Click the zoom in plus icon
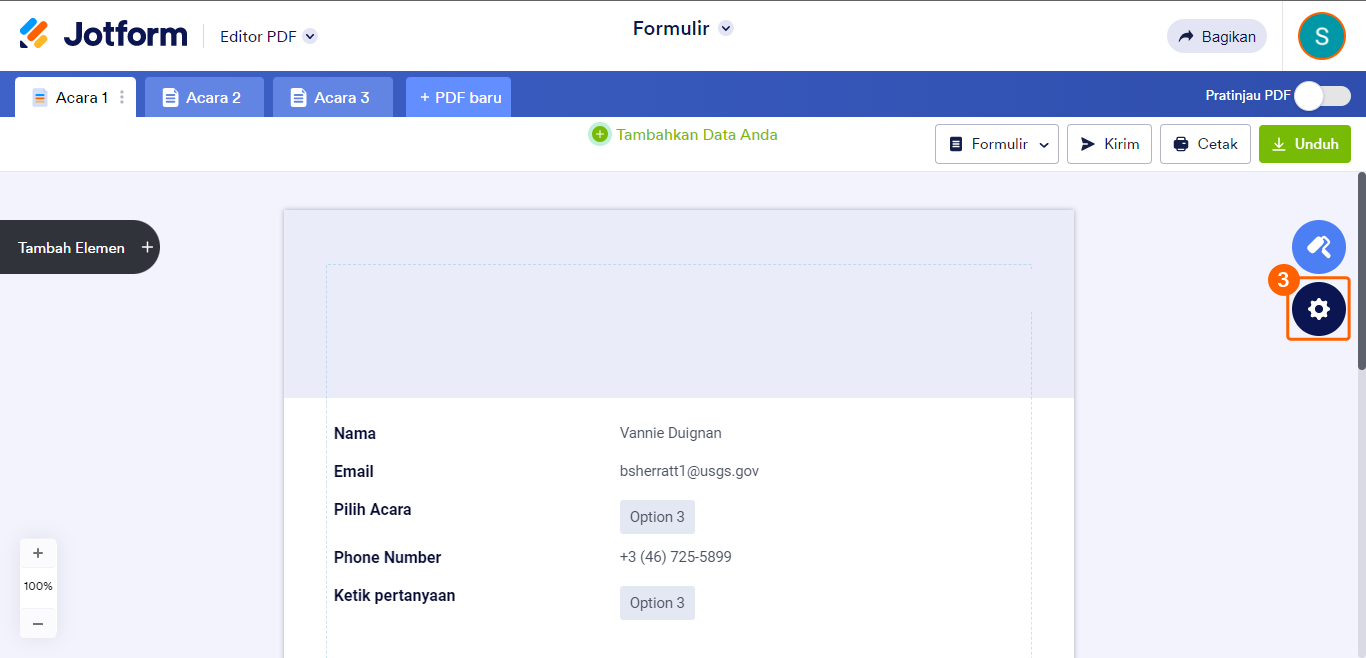Viewport: 1366px width, 658px height. coord(38,553)
